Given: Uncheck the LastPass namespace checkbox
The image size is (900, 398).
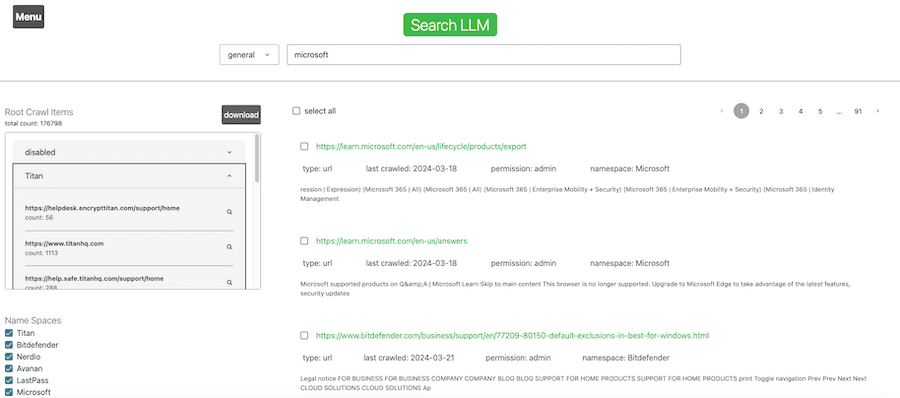Looking at the screenshot, I should point(9,380).
